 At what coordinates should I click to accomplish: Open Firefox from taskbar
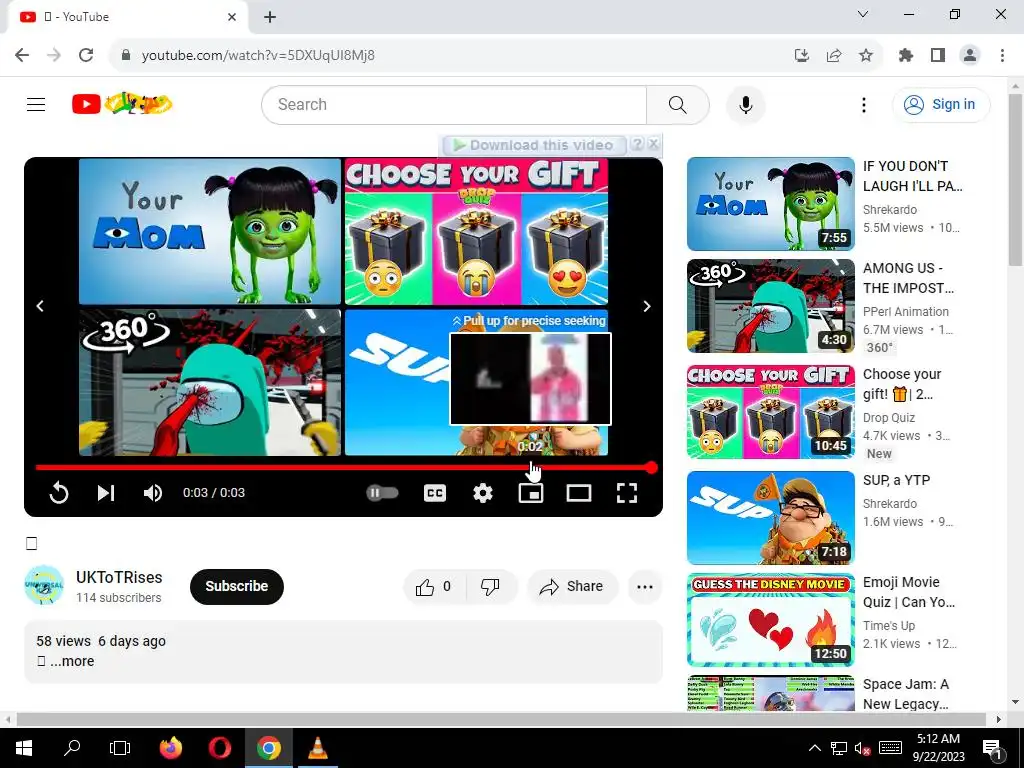[171, 748]
